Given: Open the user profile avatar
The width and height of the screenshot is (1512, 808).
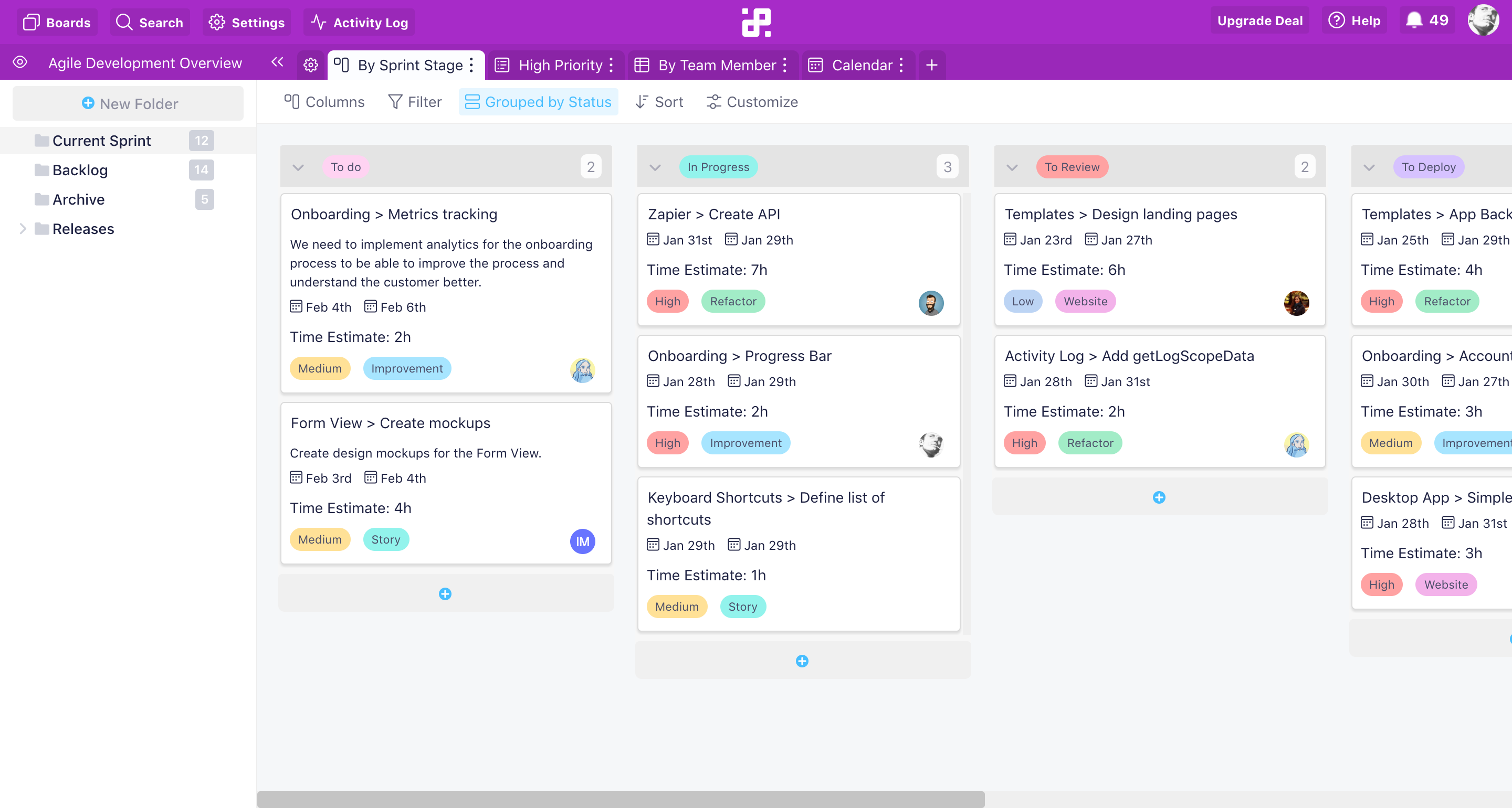Looking at the screenshot, I should click(1483, 20).
